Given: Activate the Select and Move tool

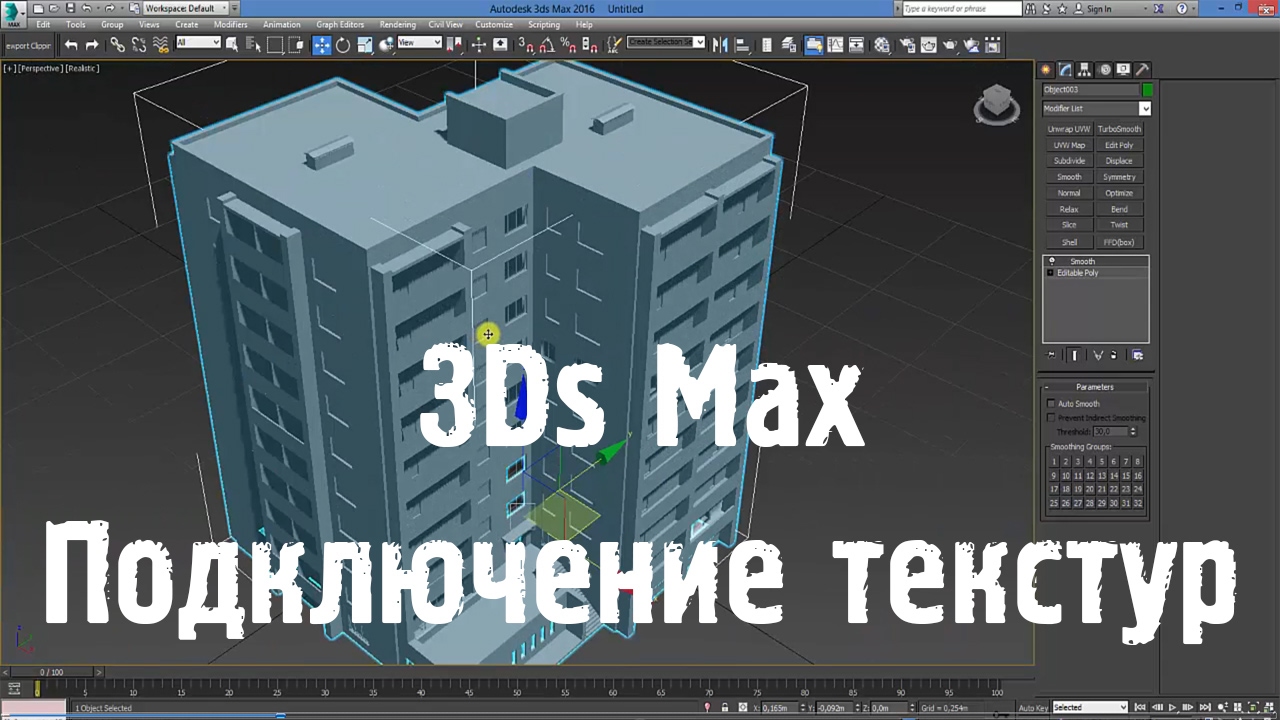Looking at the screenshot, I should point(322,45).
